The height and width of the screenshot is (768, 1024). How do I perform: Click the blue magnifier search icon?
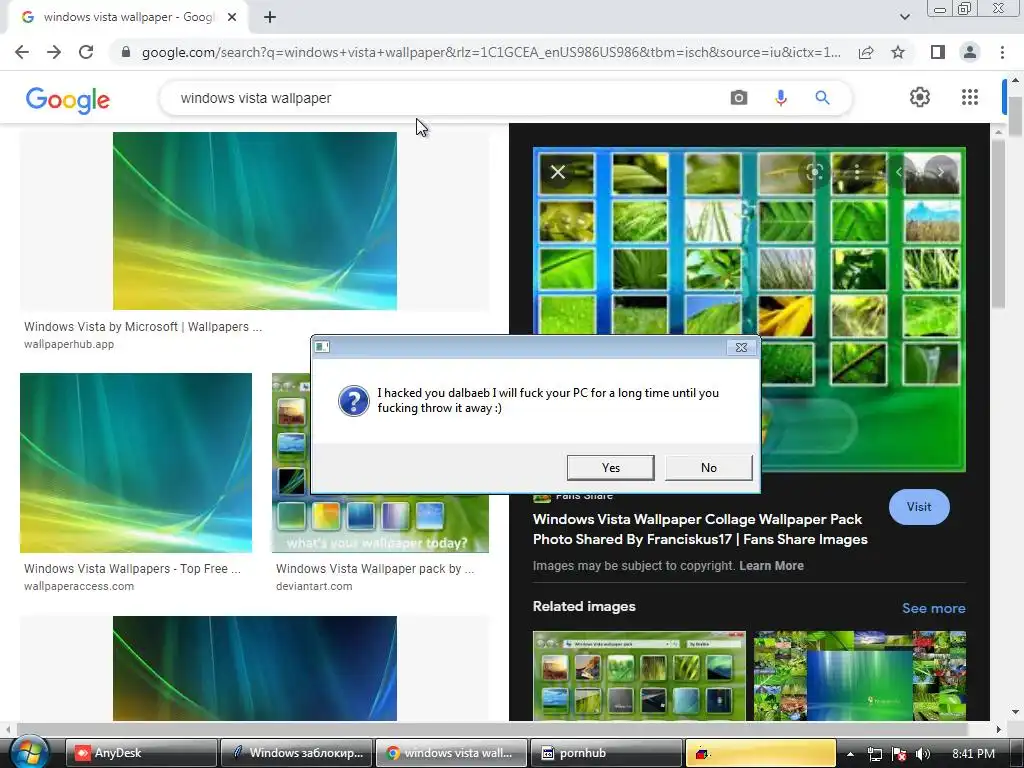tap(822, 98)
